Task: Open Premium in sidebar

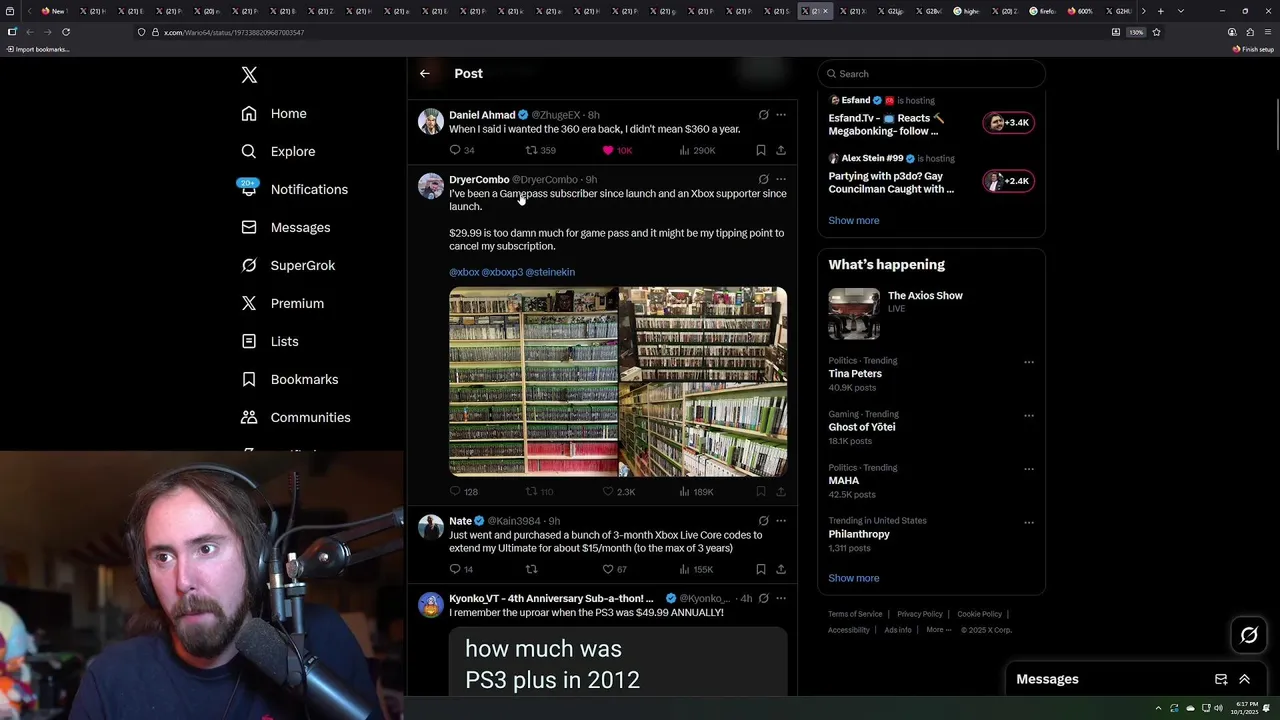Action: point(282,304)
